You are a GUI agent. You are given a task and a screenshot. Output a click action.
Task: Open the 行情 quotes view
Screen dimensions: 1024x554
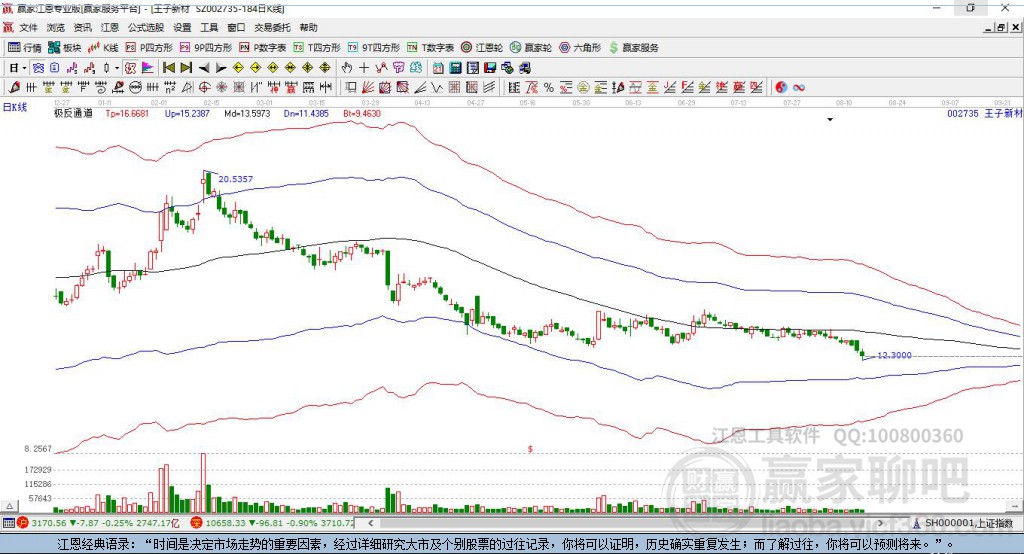tap(25, 48)
